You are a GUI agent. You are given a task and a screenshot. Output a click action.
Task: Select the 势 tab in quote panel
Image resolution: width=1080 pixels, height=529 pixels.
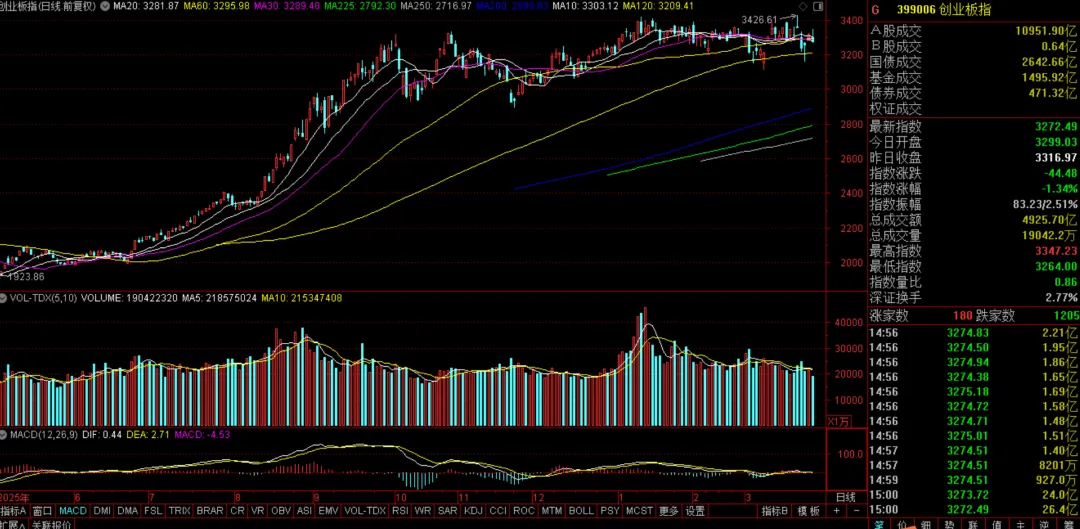point(949,525)
